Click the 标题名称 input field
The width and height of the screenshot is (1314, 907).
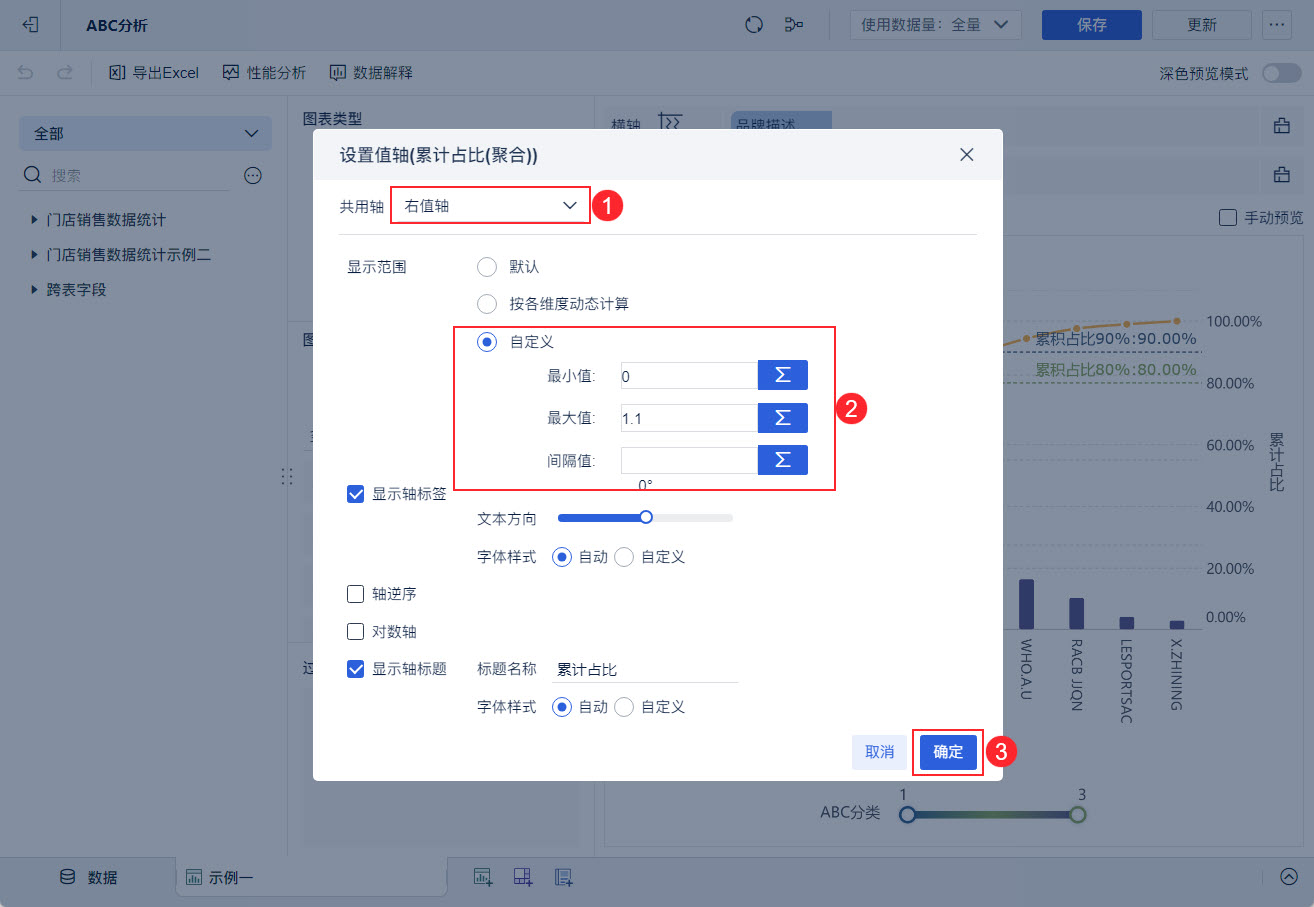[646, 669]
